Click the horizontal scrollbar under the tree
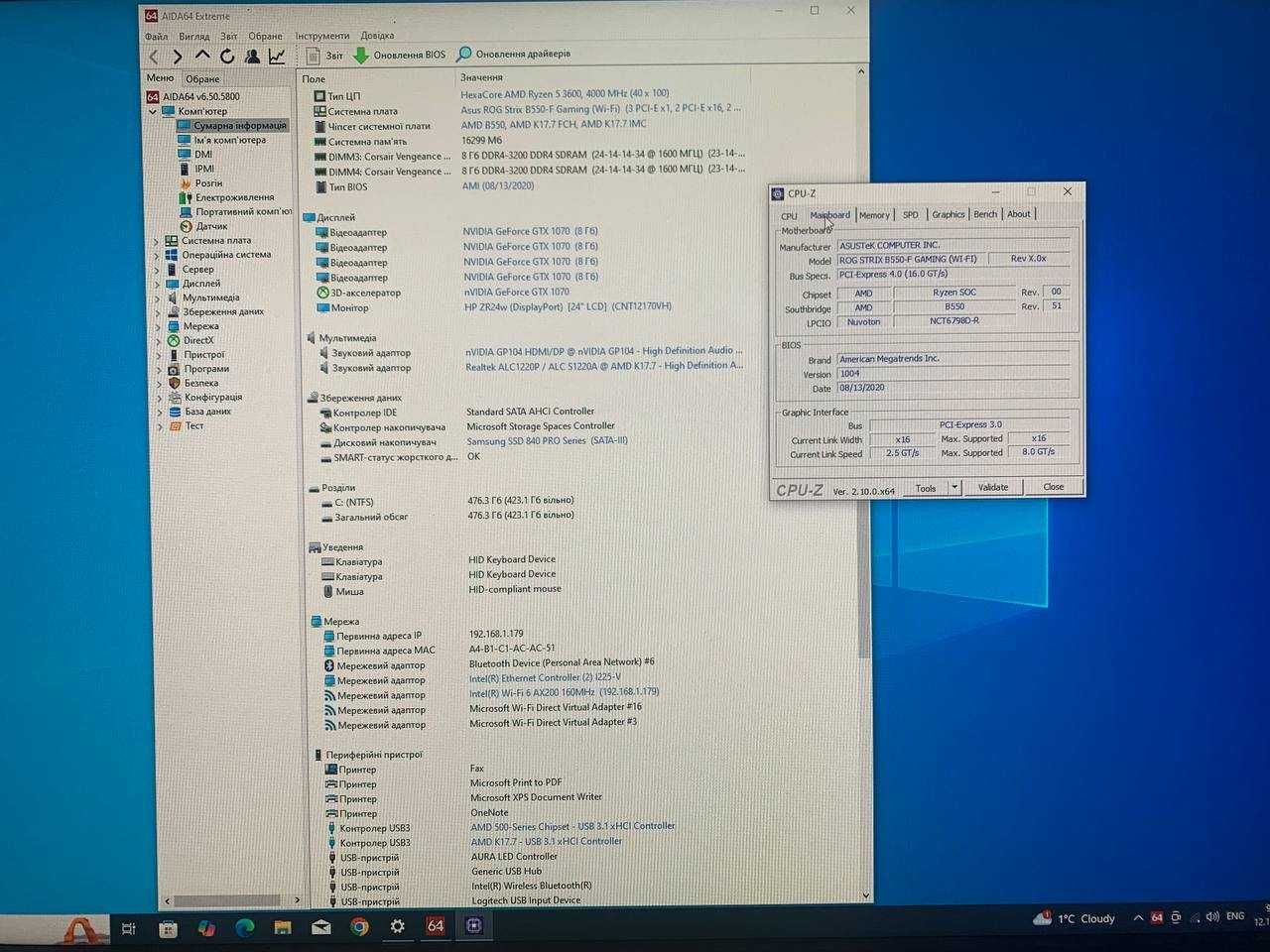The width and height of the screenshot is (1270, 952). 230,900
